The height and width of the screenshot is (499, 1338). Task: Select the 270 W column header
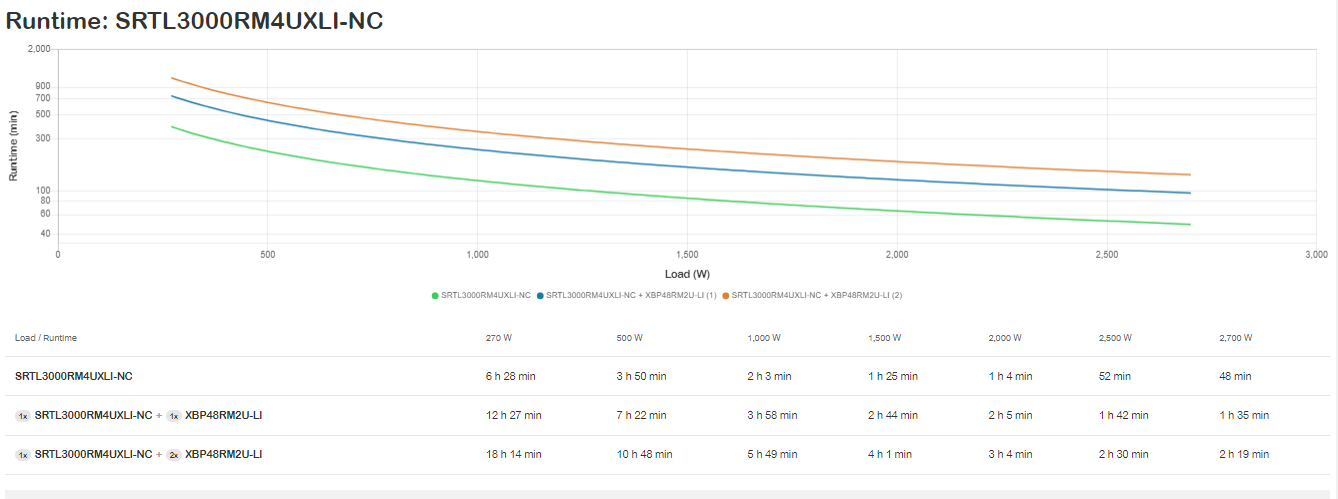[498, 338]
